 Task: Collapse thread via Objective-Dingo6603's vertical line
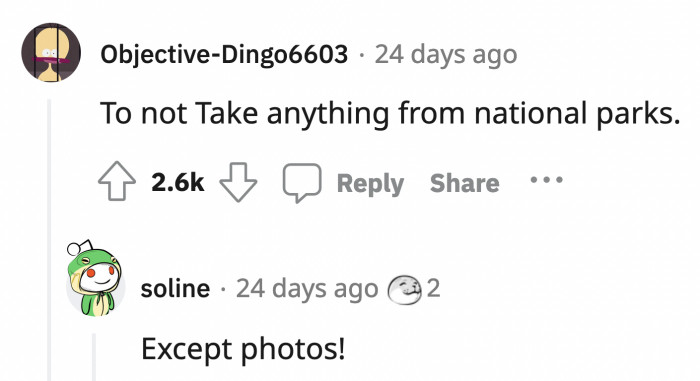click(50, 240)
